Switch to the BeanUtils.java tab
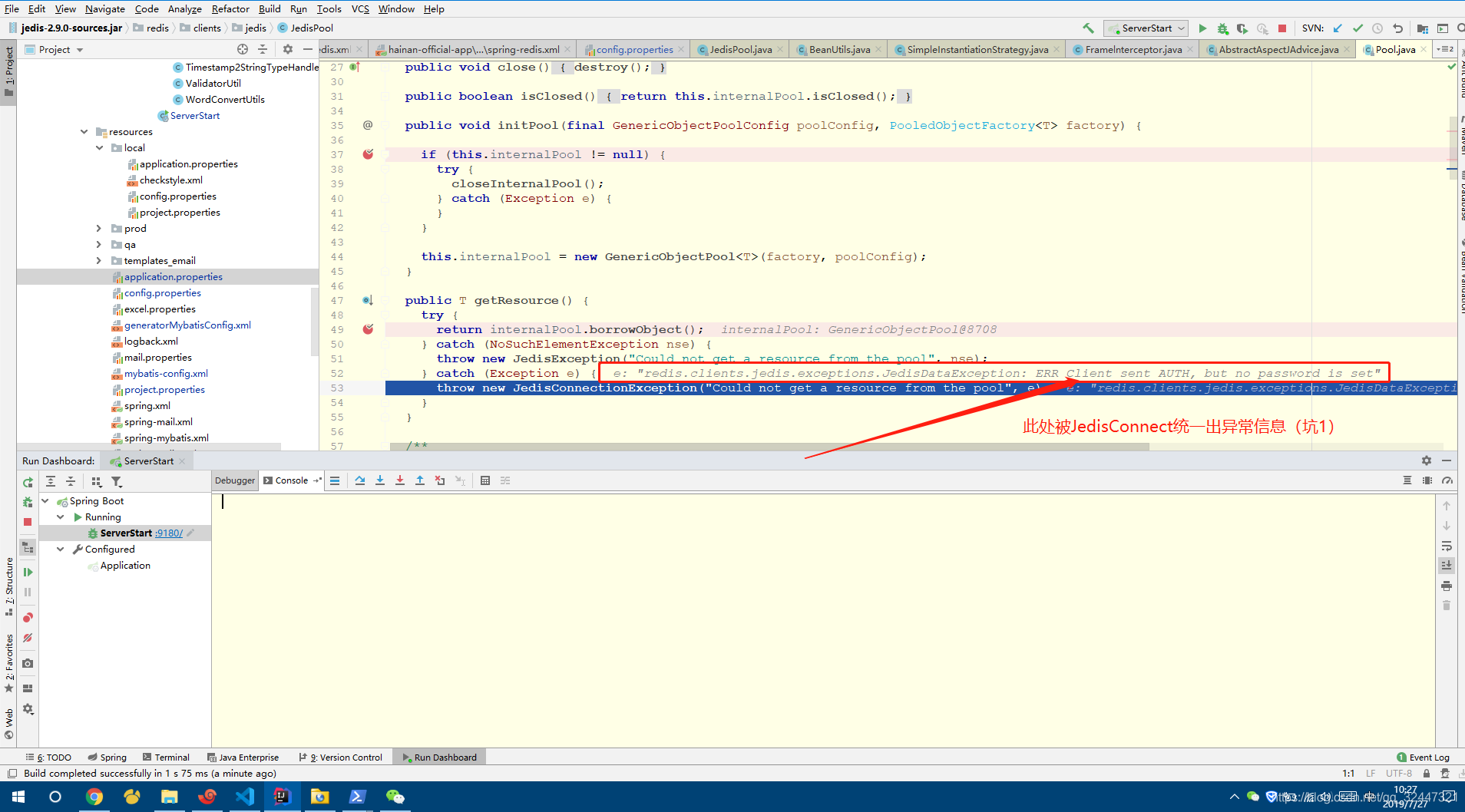The image size is (1465, 812). (839, 49)
